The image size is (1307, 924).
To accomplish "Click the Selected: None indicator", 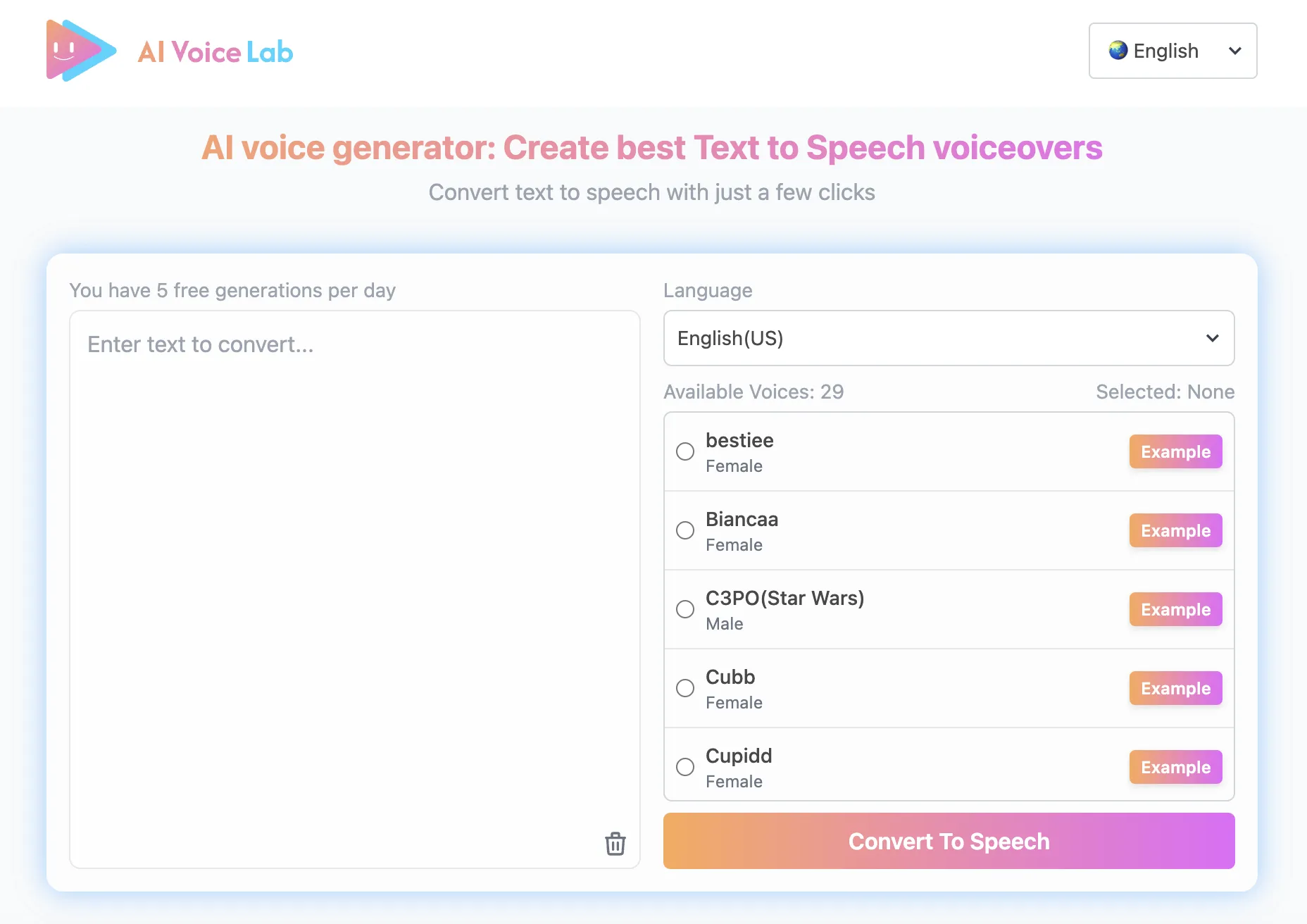I will 1164,392.
